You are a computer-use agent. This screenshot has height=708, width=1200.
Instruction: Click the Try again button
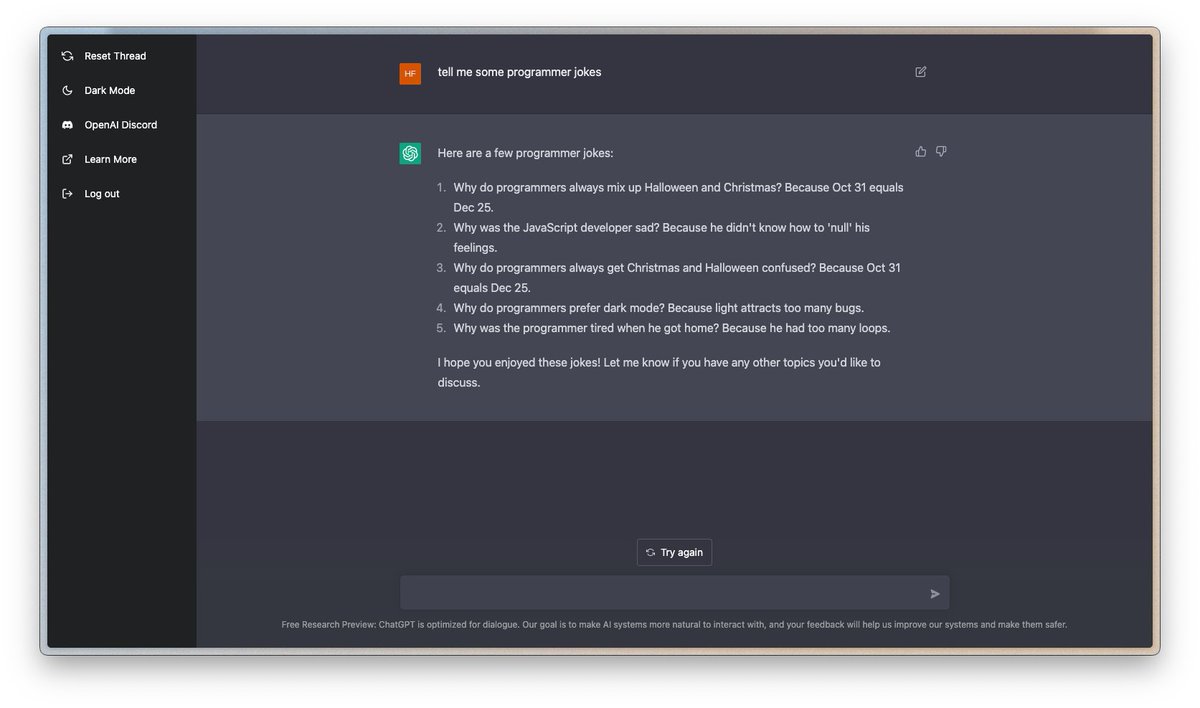tap(674, 552)
